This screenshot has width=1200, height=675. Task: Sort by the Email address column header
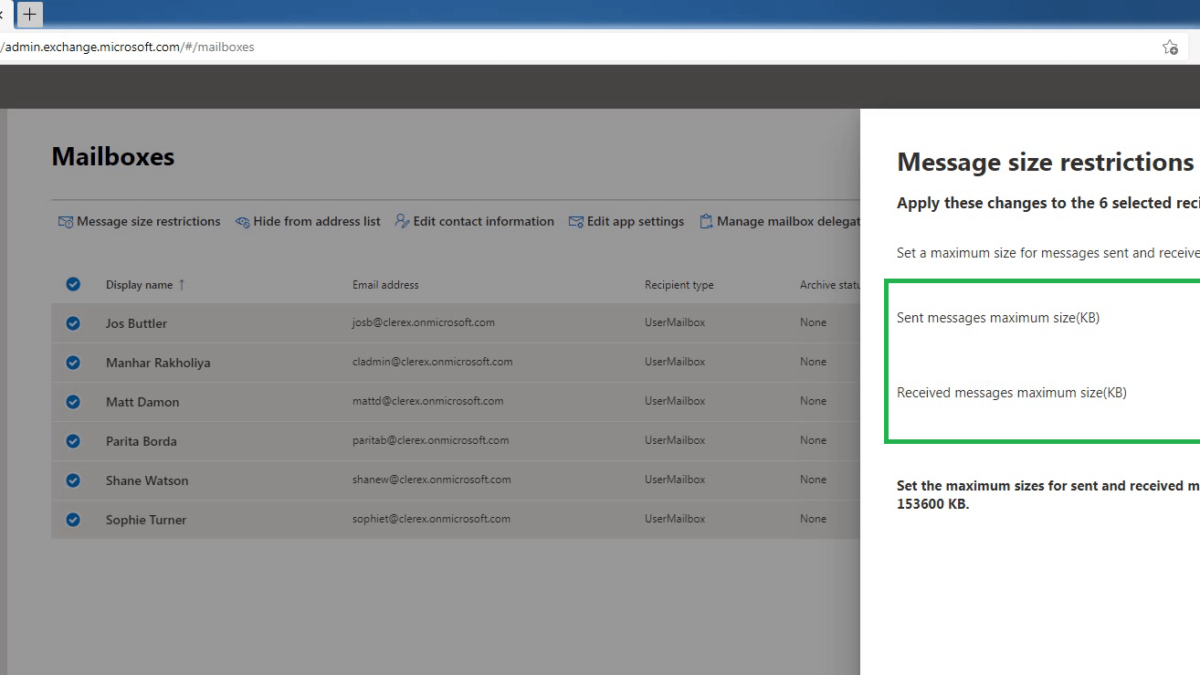(385, 285)
